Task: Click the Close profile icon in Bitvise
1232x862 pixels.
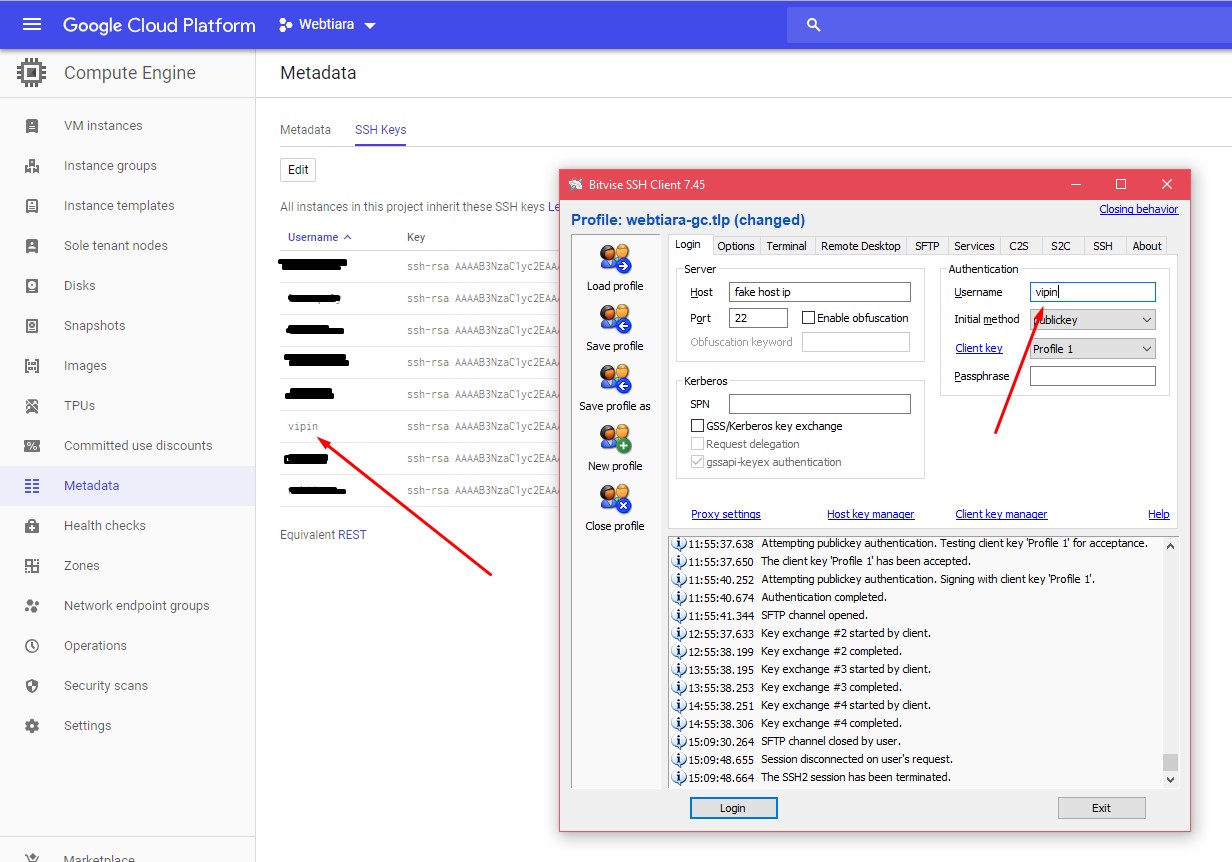Action: pos(615,499)
